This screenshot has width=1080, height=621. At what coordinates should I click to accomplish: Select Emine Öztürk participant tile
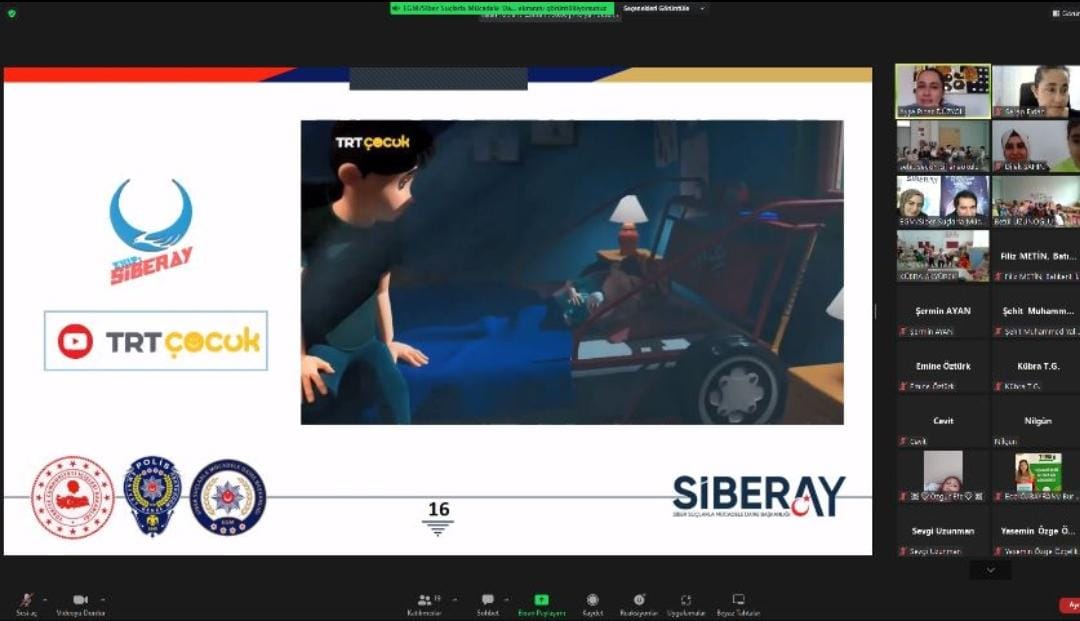943,366
